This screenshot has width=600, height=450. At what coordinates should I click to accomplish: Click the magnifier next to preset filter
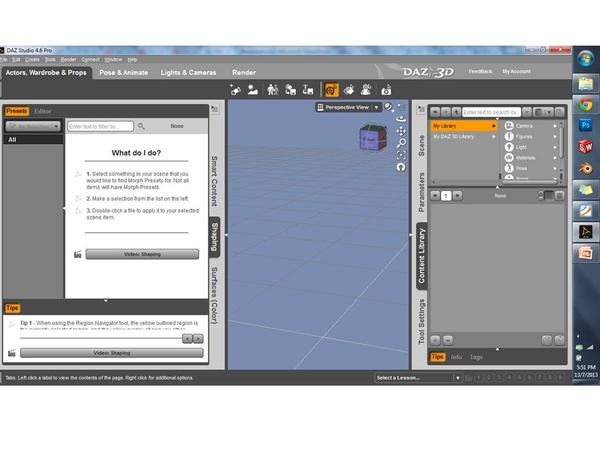click(141, 126)
